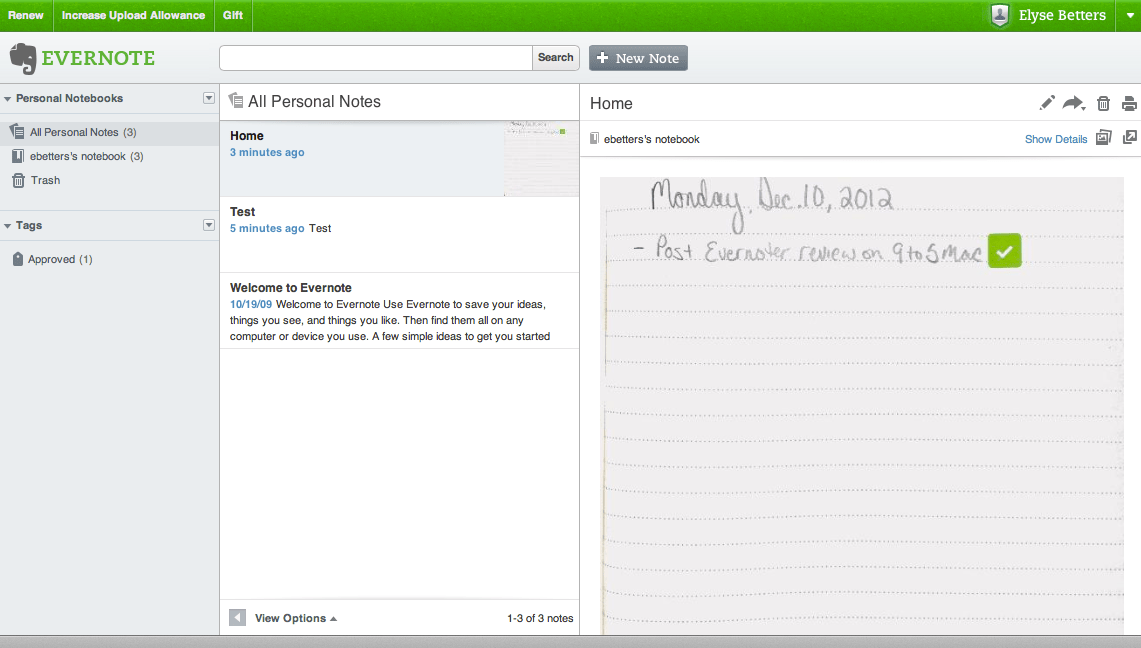
Task: Open the note in a separate window icon
Action: [x=1130, y=138]
